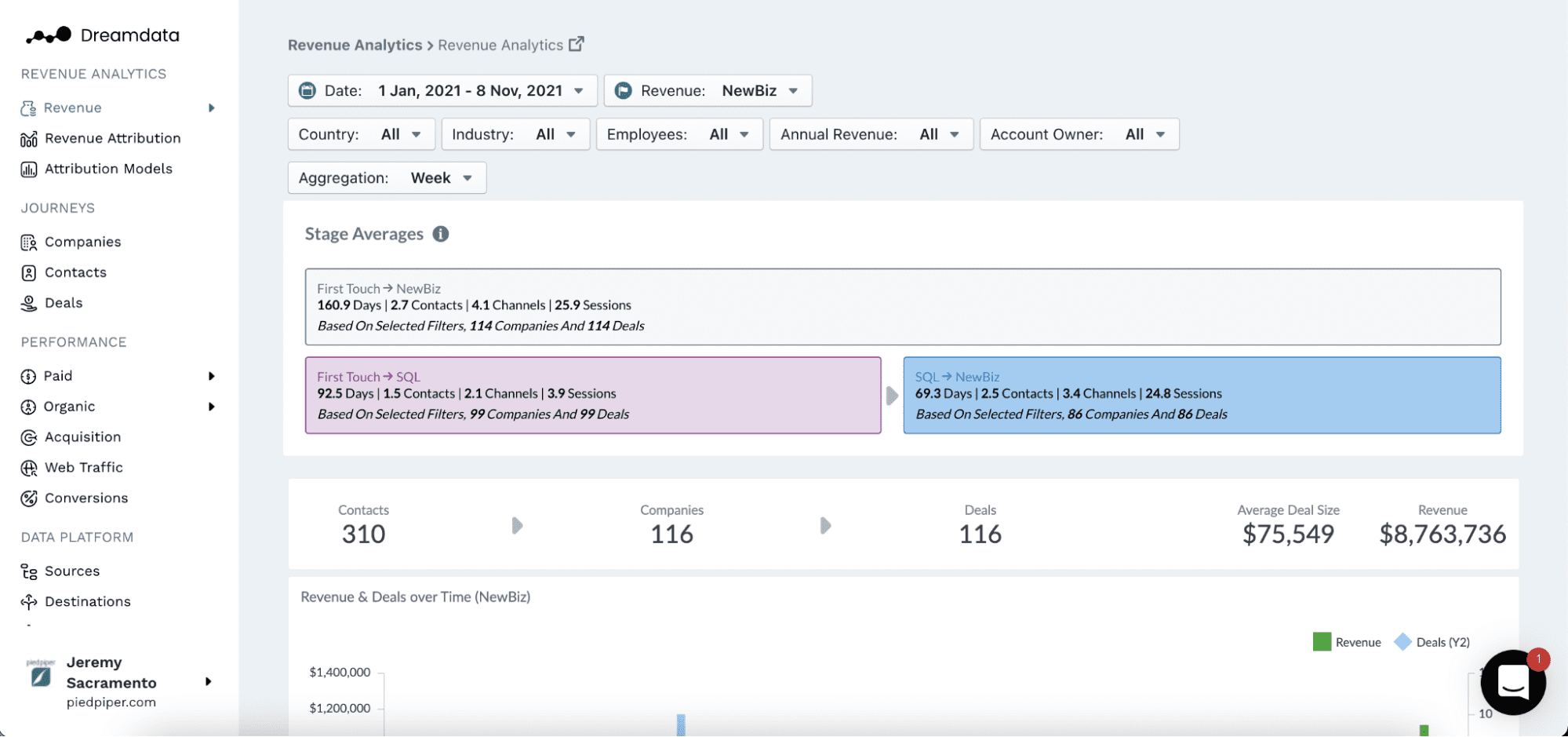Click the Stage Averages info icon
The width and height of the screenshot is (1568, 737).
(x=440, y=234)
